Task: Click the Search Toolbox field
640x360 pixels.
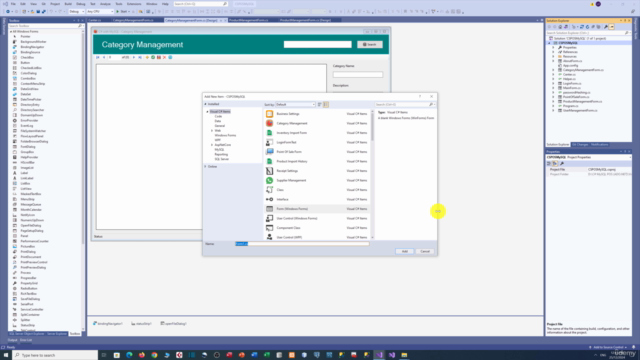Action: coord(45,26)
